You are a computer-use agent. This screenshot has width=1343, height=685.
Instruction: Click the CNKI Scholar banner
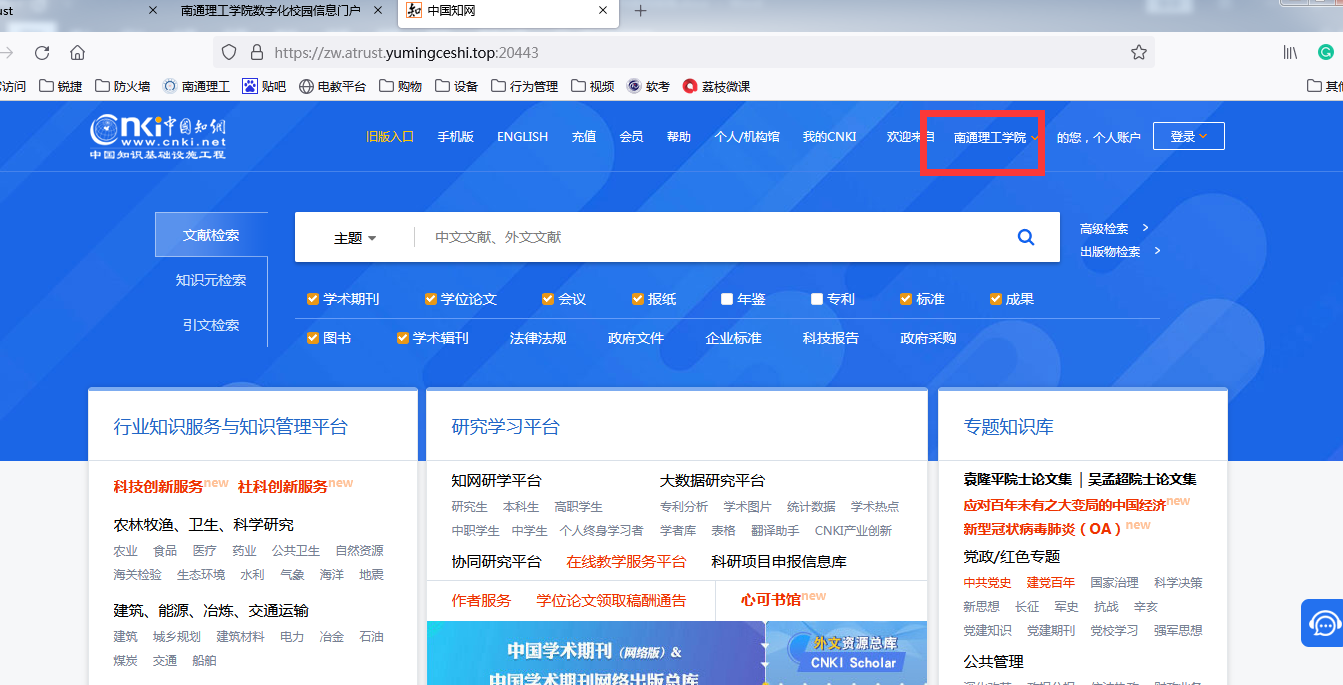tap(852, 652)
